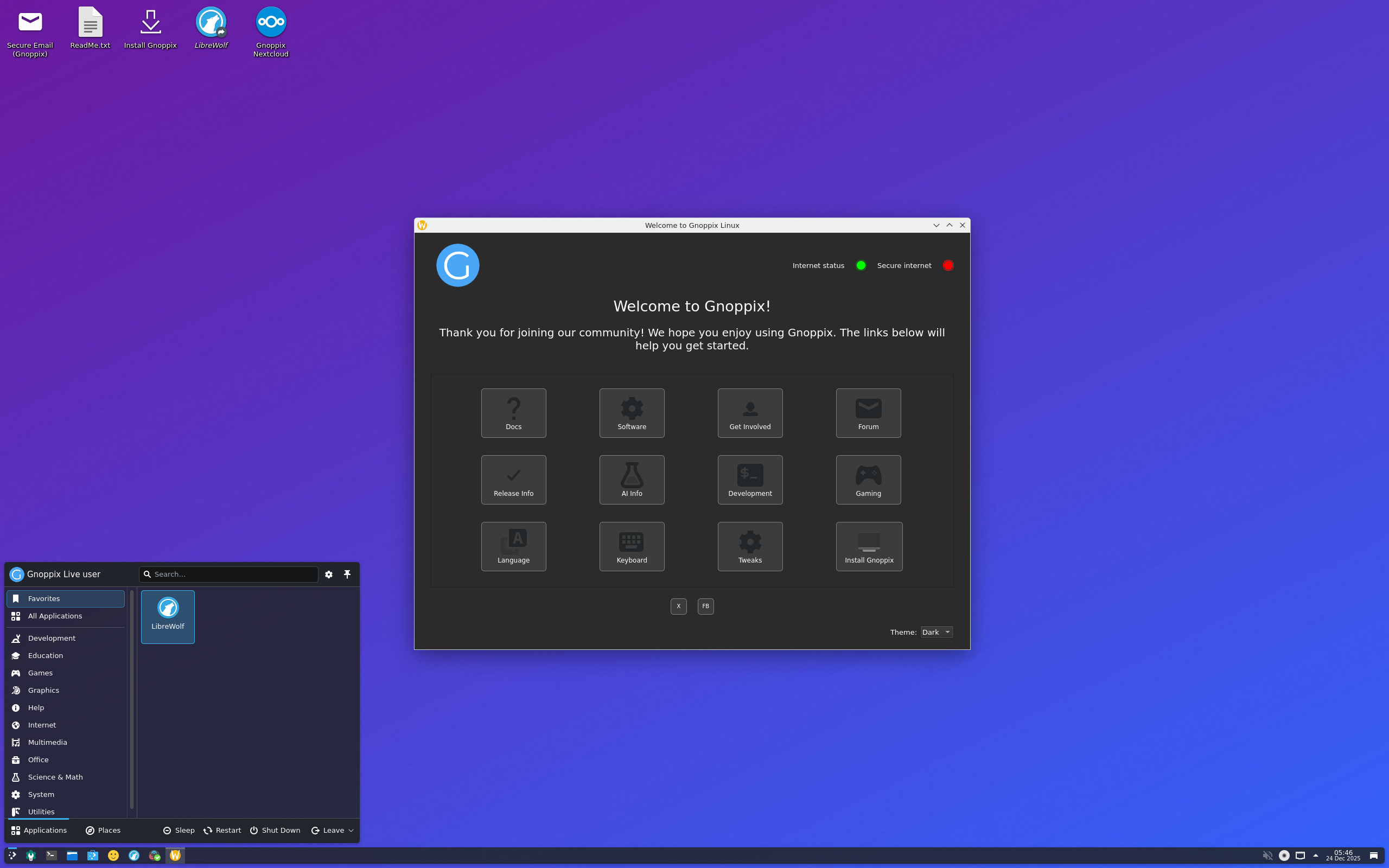The image size is (1389, 868).
Task: Open the Graphics category in launcher
Action: [x=66, y=690]
